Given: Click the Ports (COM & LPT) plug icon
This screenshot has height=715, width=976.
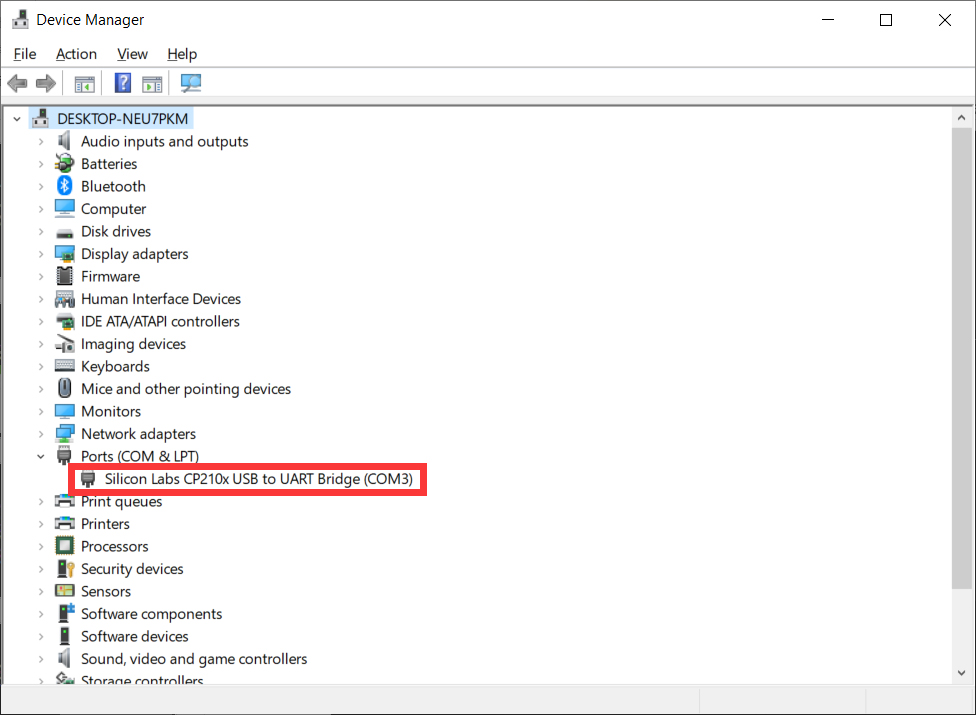Looking at the screenshot, I should pos(64,456).
